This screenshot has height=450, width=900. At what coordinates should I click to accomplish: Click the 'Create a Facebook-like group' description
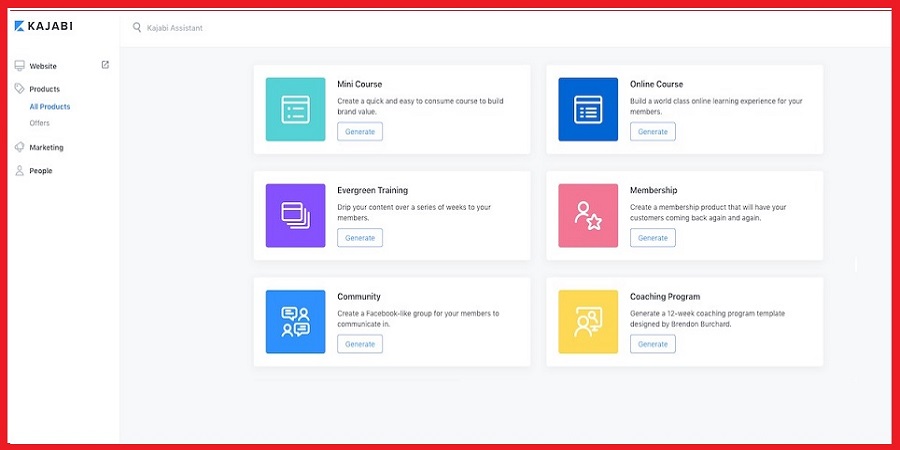pyautogui.click(x=418, y=319)
